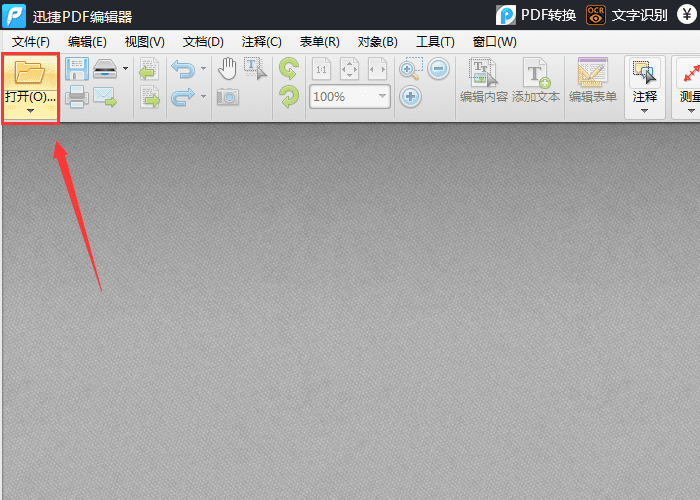Click the upper green rotate arrow icon
This screenshot has height=500, width=700.
[289, 69]
